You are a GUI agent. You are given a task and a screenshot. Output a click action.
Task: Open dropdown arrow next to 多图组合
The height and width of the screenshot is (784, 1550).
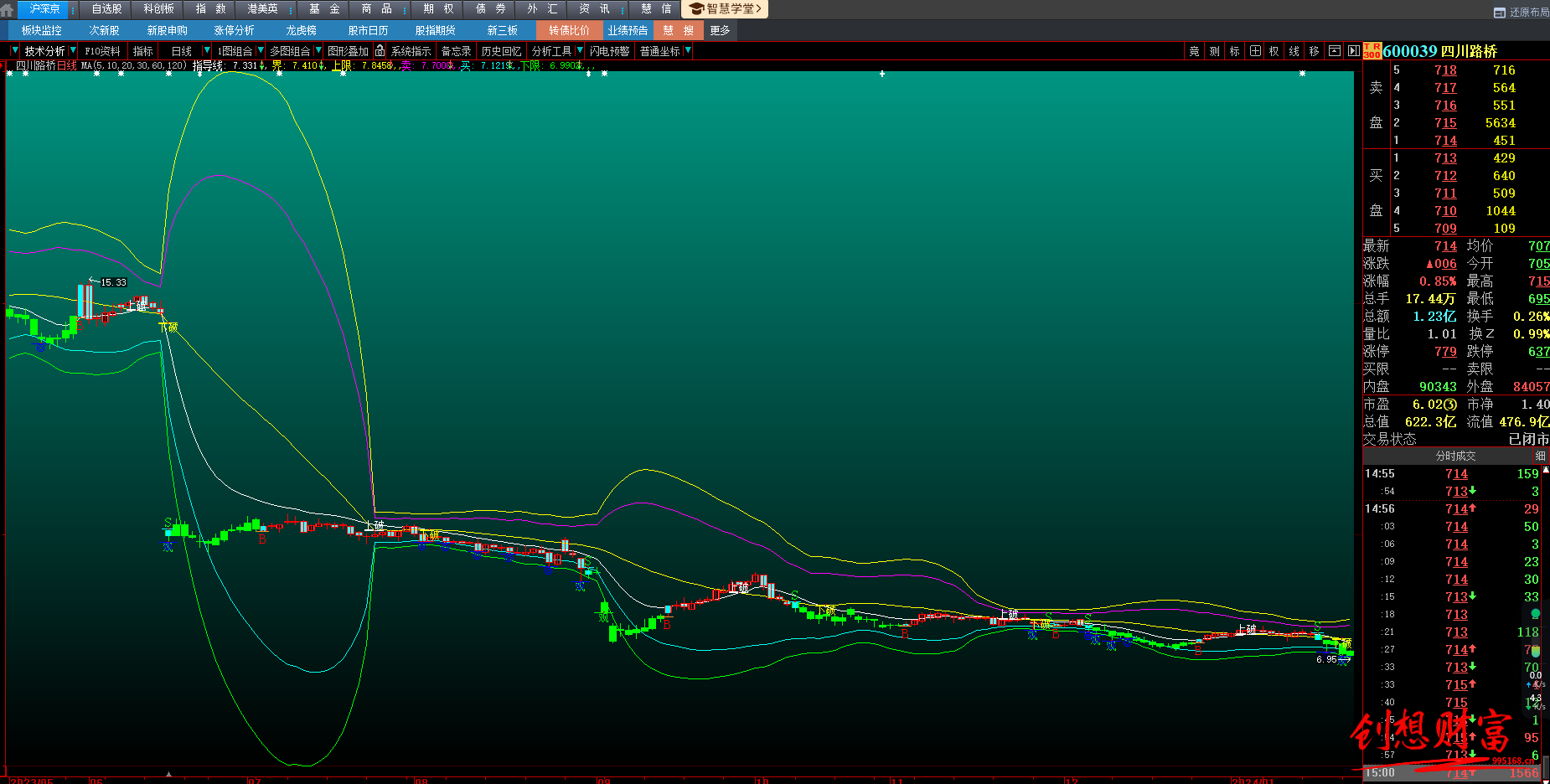(x=318, y=51)
